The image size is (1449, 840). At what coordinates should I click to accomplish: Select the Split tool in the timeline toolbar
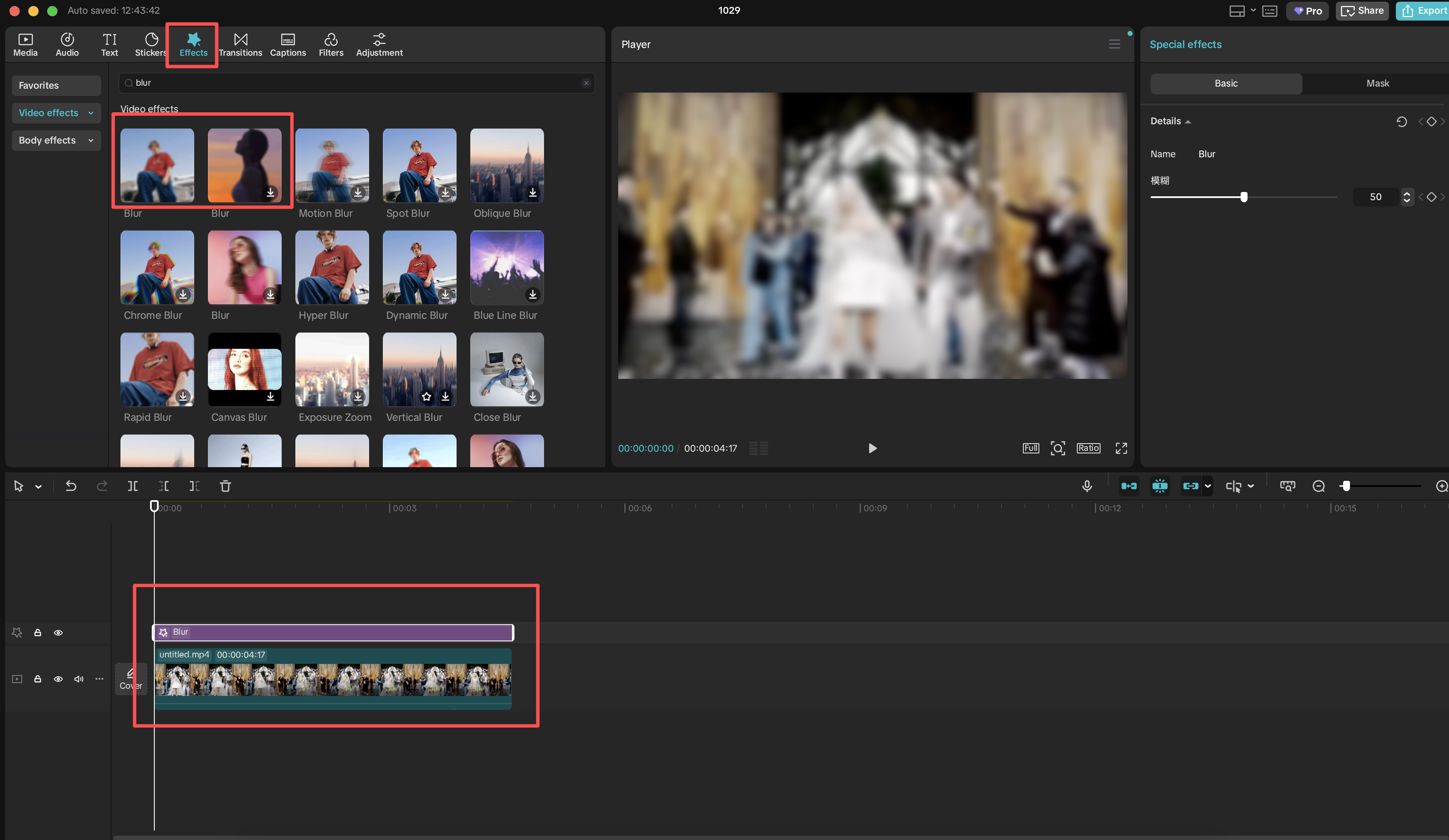(x=132, y=486)
